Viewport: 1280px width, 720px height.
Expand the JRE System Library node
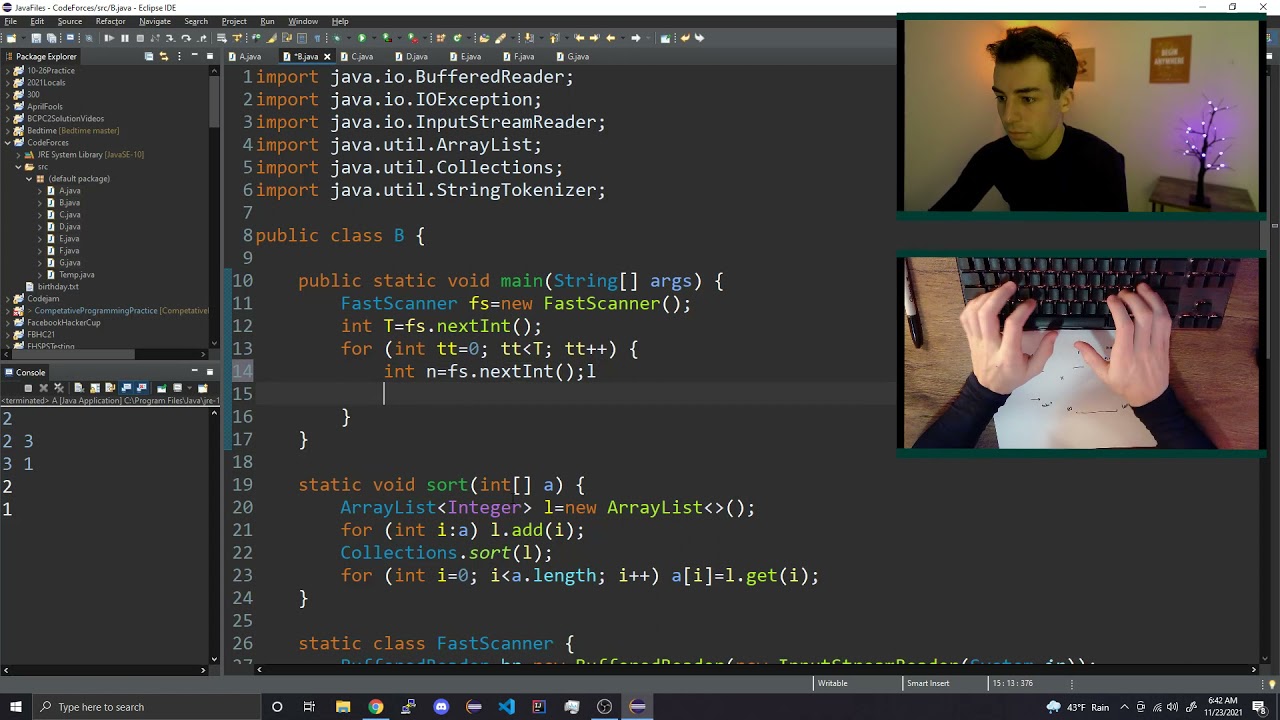pyautogui.click(x=19, y=155)
